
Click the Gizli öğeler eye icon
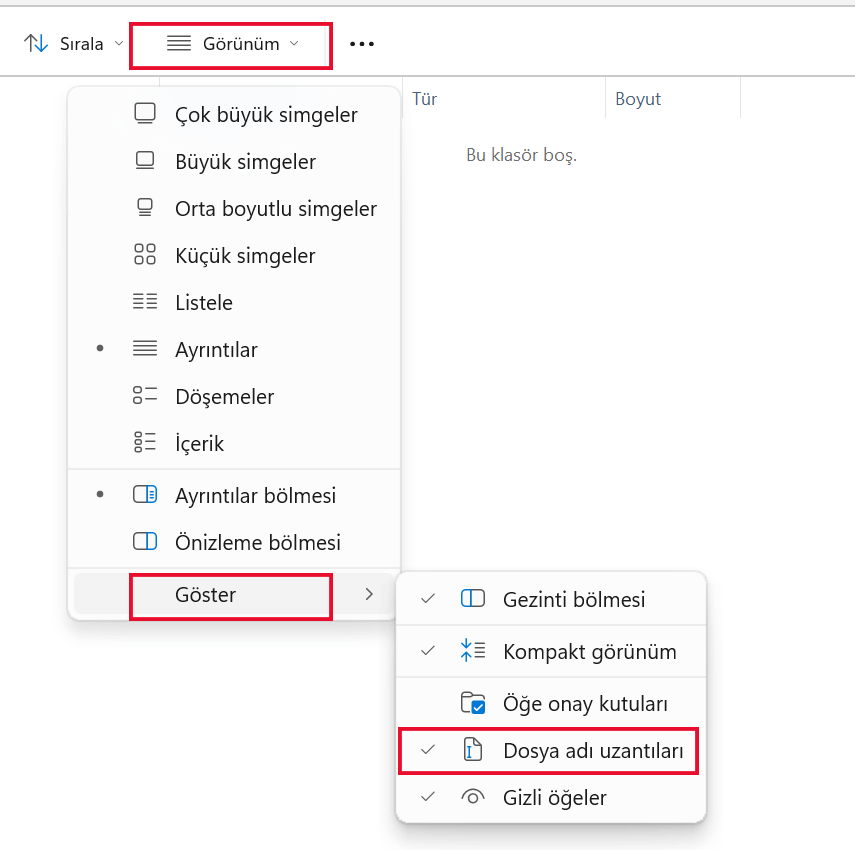473,797
